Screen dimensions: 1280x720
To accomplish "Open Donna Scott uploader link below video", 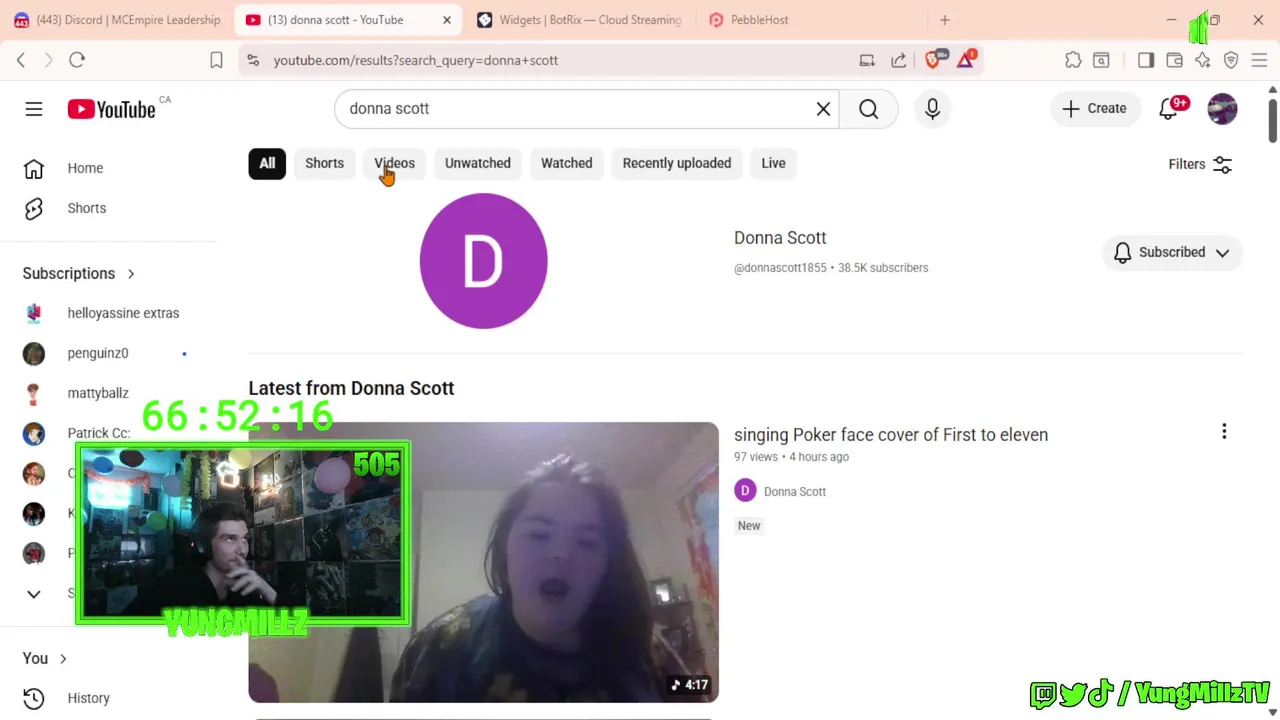I will click(x=795, y=491).
